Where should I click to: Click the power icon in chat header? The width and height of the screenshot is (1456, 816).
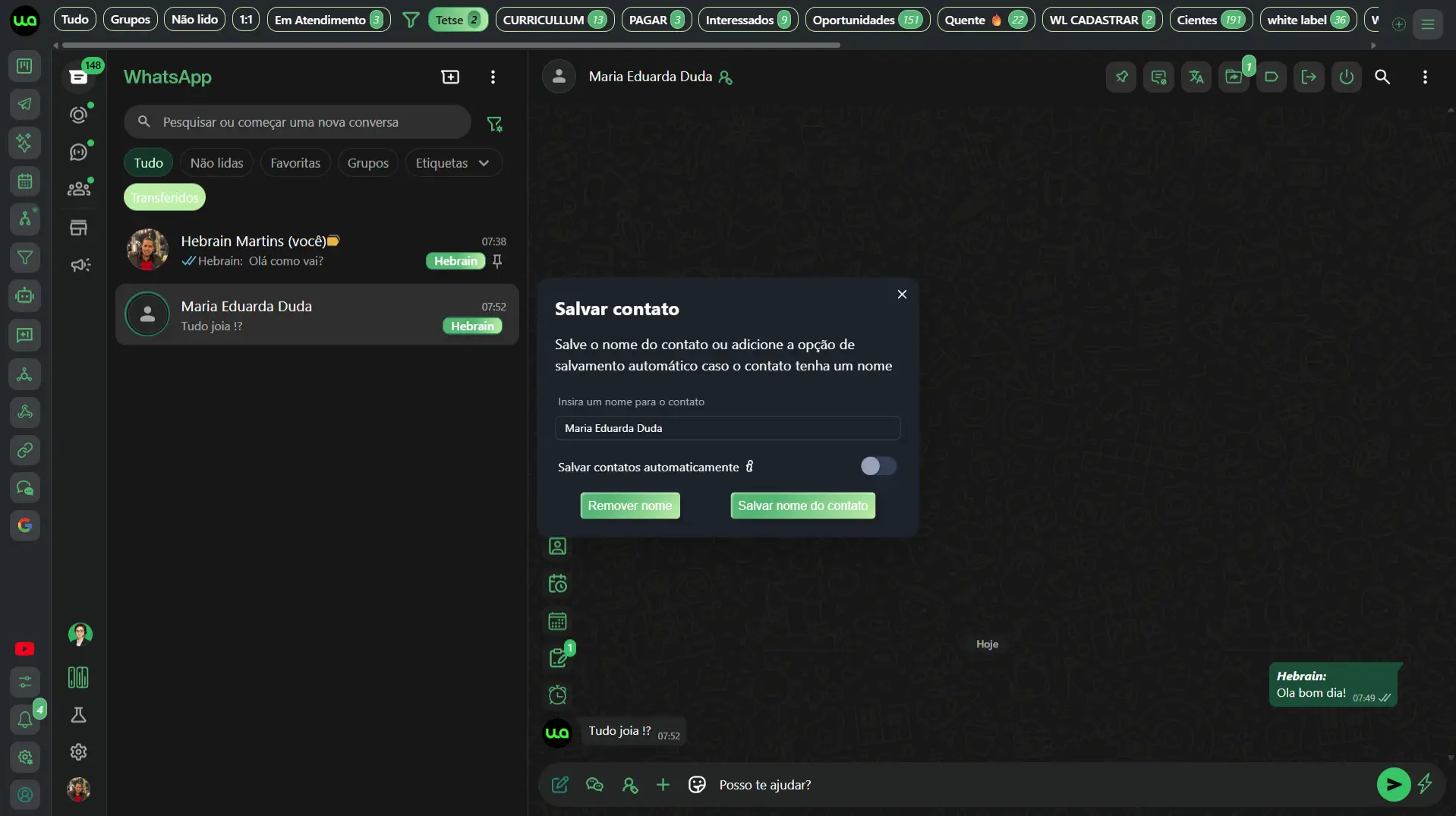pyautogui.click(x=1346, y=77)
